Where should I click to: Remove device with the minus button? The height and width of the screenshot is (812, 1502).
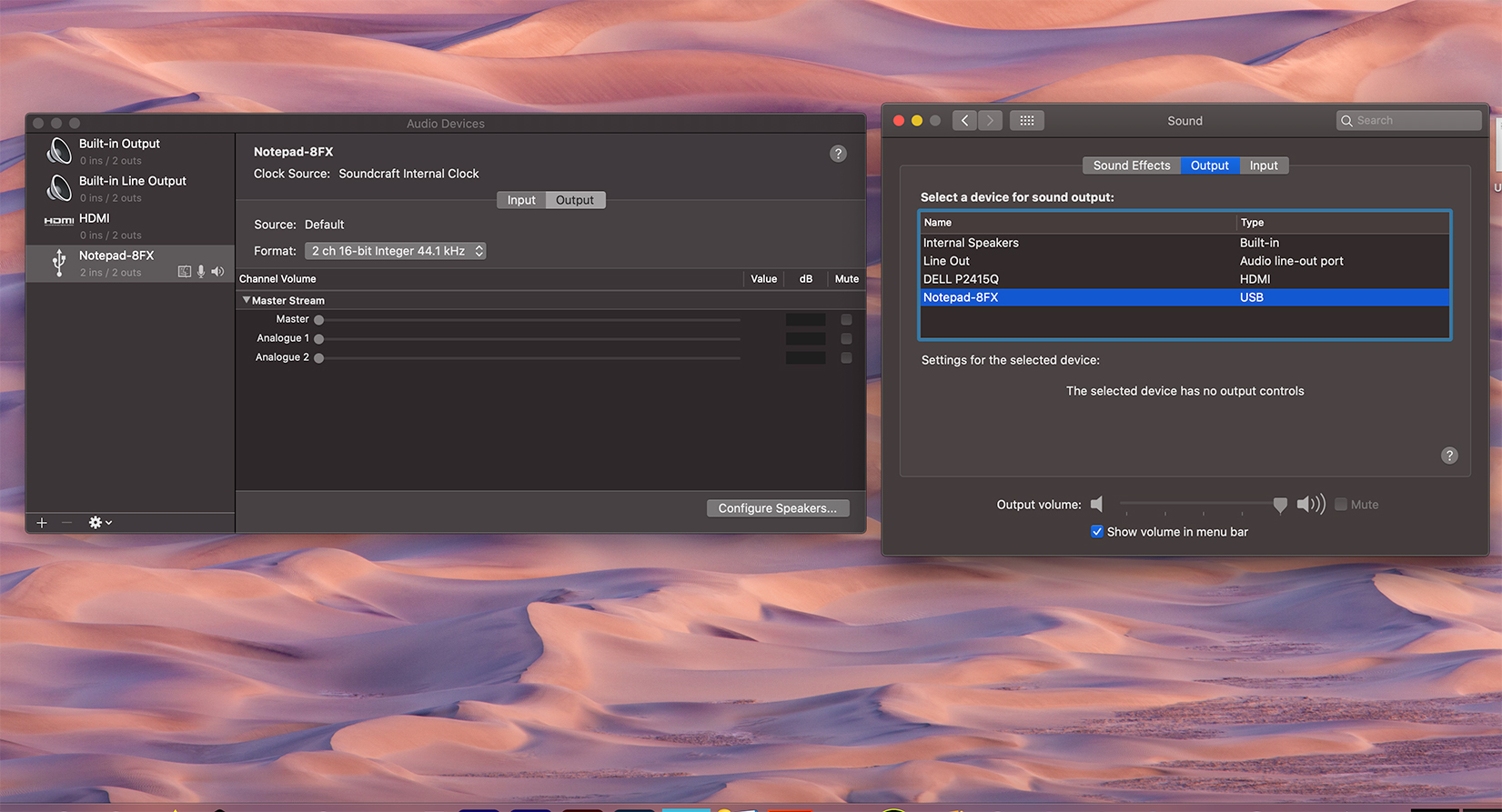tap(66, 522)
